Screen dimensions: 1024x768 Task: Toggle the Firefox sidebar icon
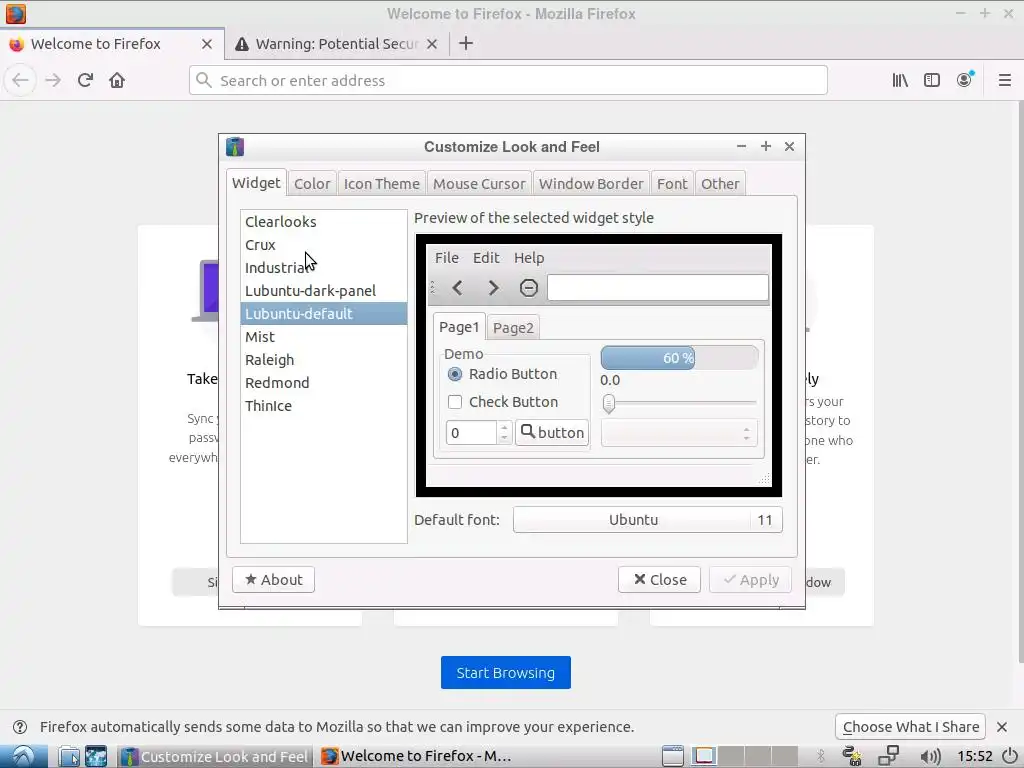tap(932, 80)
